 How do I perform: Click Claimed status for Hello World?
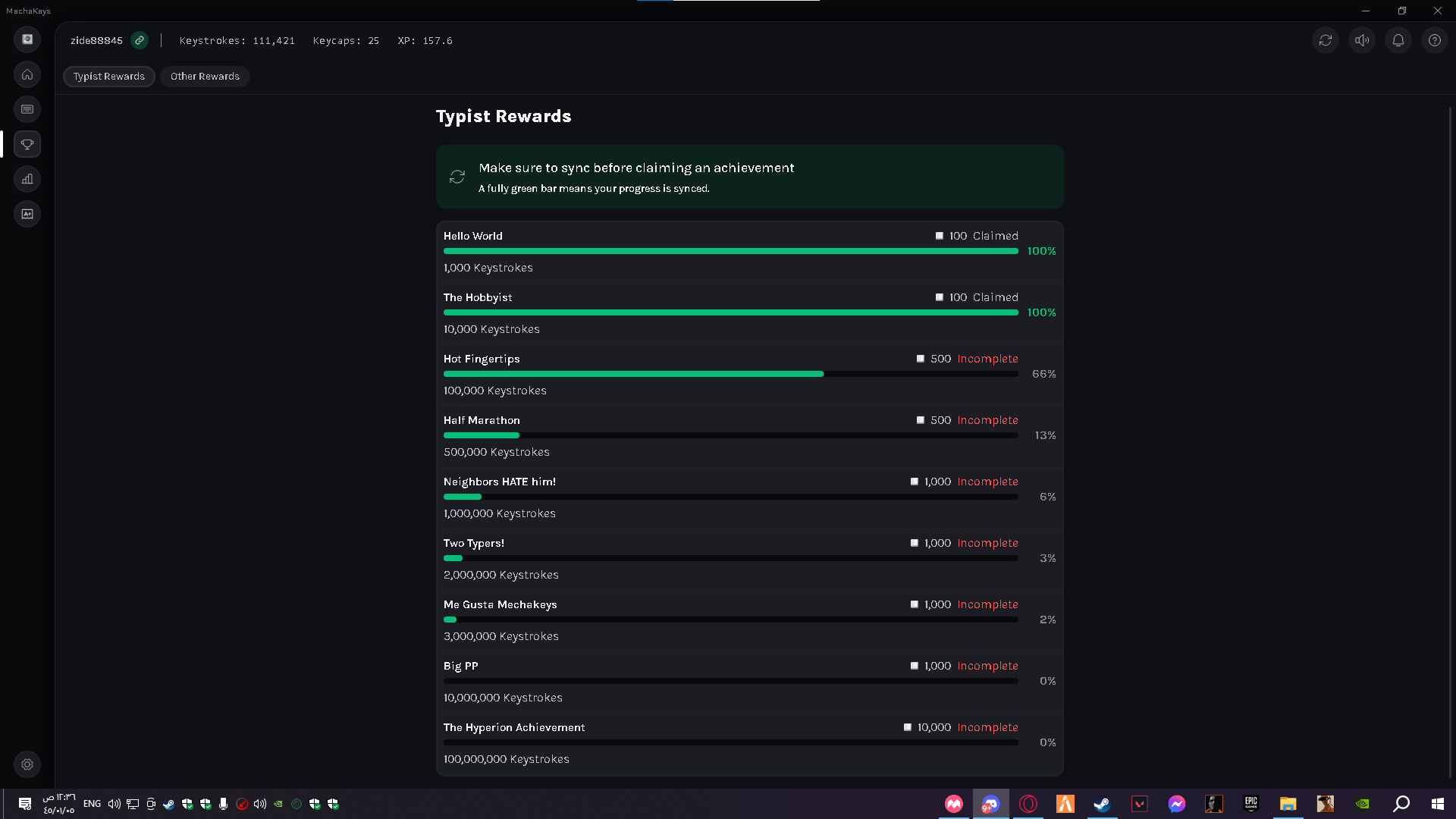(x=995, y=236)
